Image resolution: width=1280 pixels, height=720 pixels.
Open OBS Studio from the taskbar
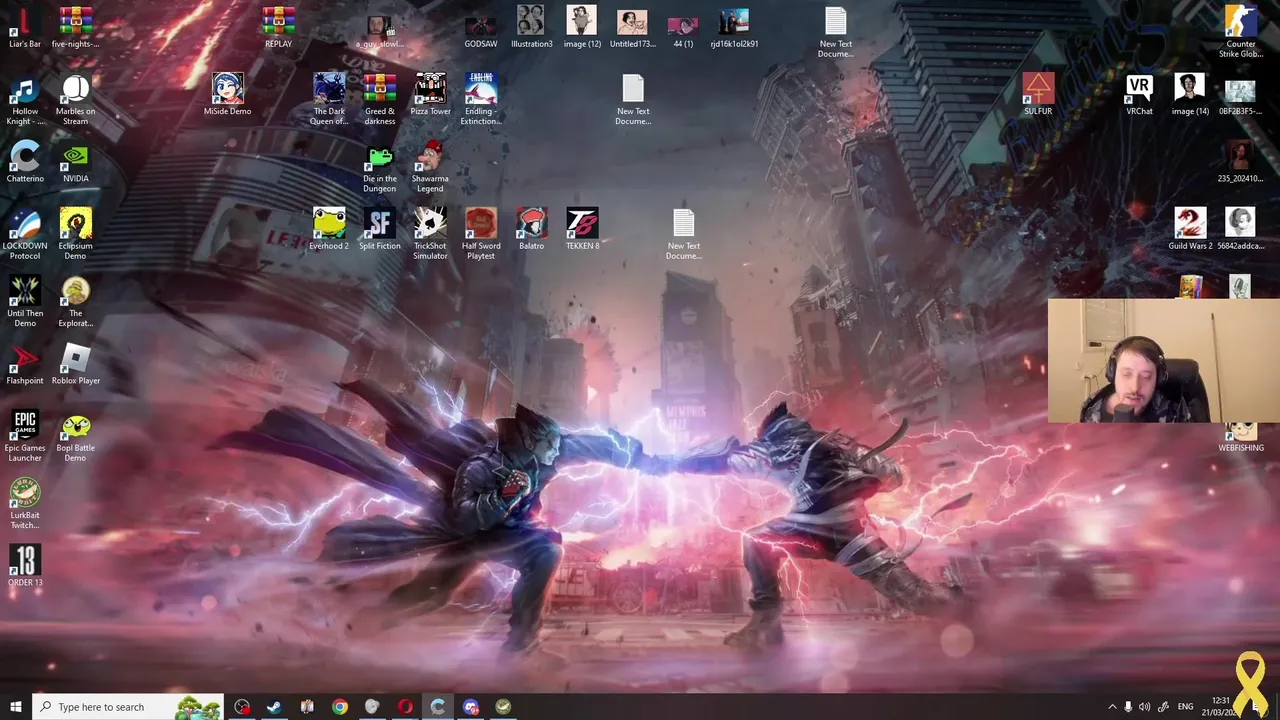click(x=242, y=707)
